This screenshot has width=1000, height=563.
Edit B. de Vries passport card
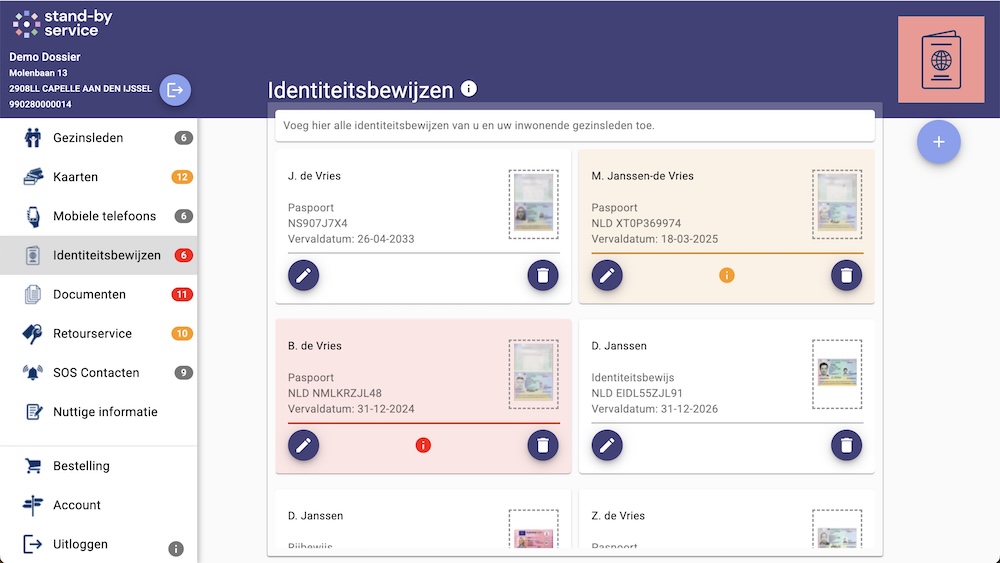(x=304, y=445)
